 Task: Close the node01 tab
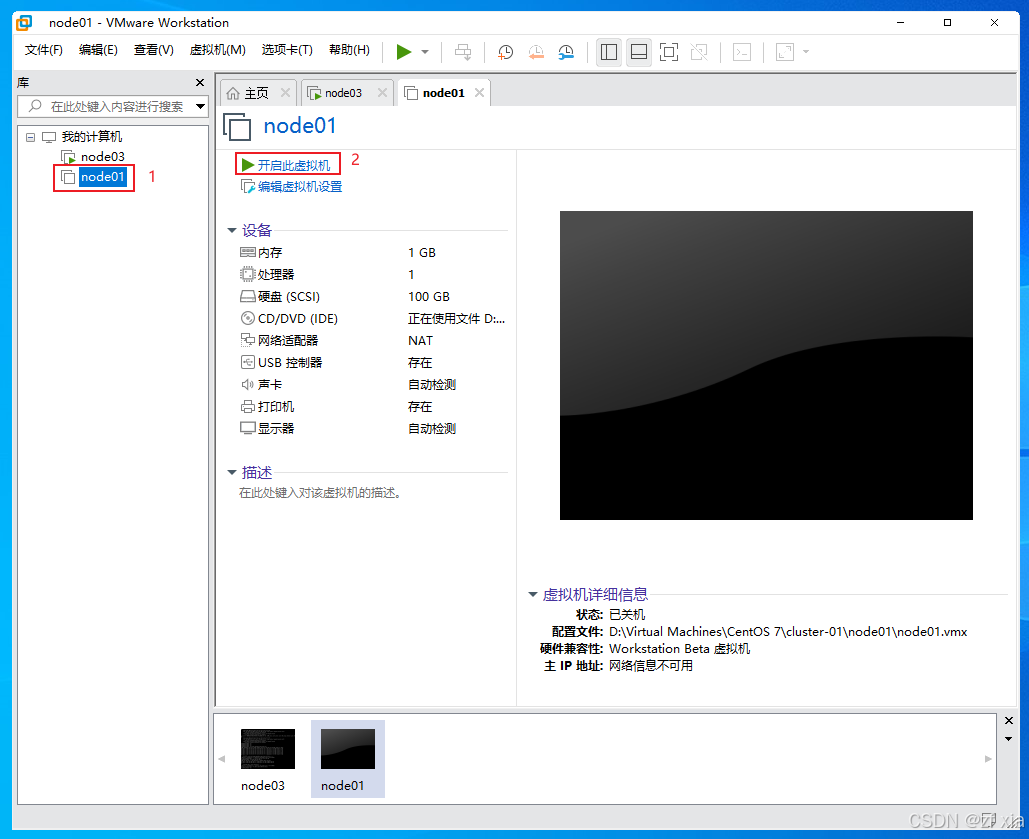(x=480, y=93)
